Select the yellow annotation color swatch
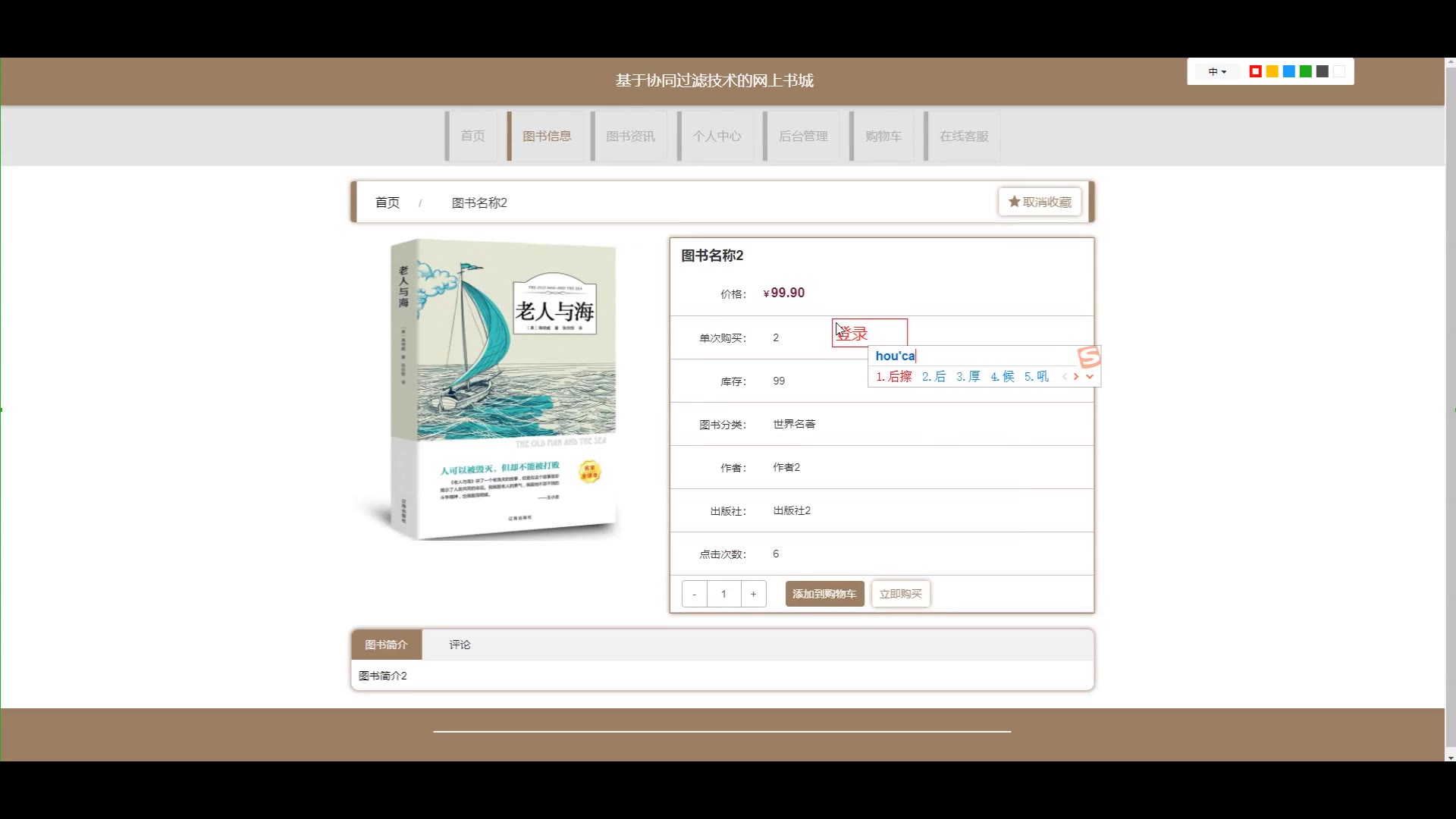 click(x=1272, y=71)
